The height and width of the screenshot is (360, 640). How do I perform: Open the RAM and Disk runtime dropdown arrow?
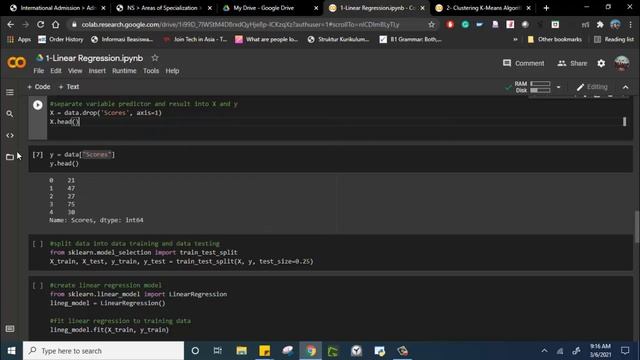[558, 87]
